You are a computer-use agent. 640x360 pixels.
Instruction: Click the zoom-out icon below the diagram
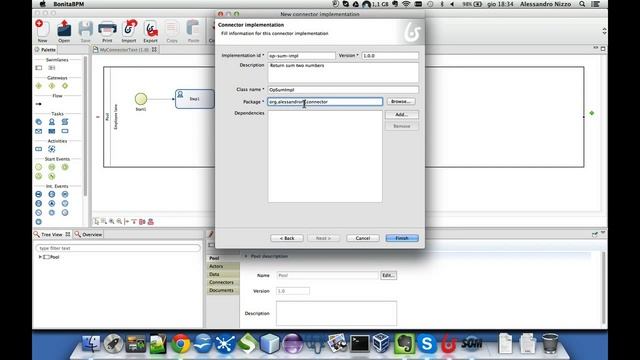click(119, 221)
